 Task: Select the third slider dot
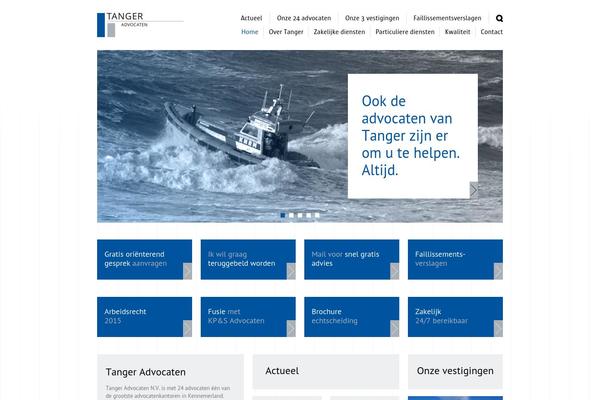pos(300,215)
